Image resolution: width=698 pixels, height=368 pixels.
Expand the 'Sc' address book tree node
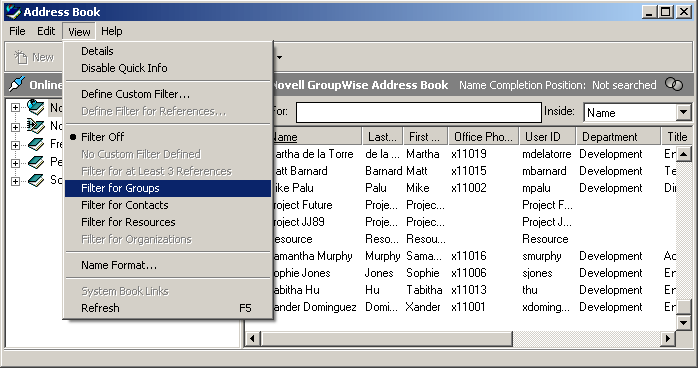[15, 182]
